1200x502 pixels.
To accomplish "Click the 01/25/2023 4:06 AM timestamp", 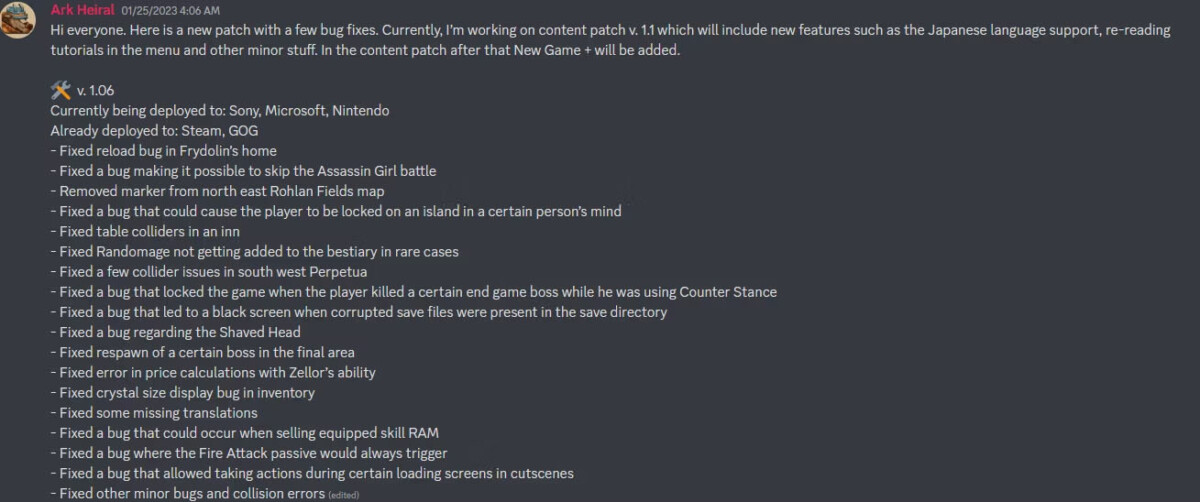I will 170,11.
